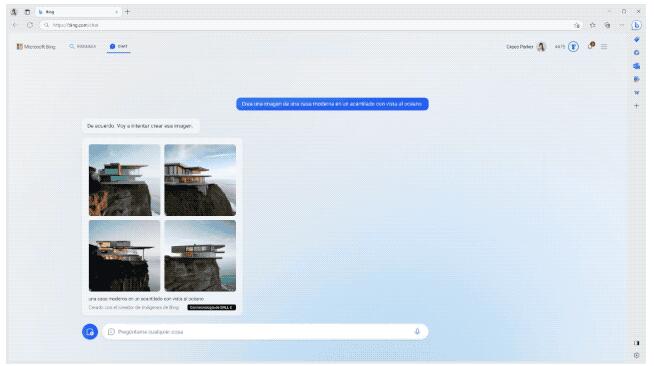The image size is (654, 366).
Task: Click the plus icon in browser sidebar
Action: pyautogui.click(x=636, y=106)
